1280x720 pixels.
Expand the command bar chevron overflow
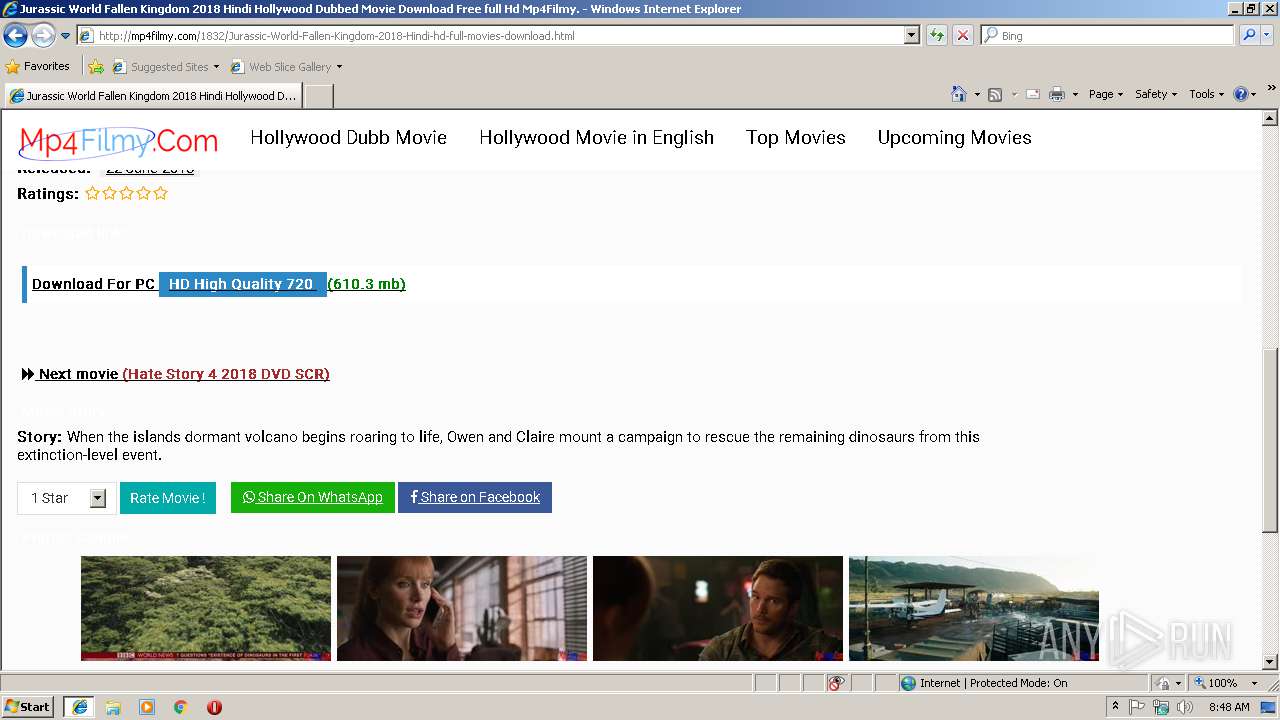coord(1272,90)
